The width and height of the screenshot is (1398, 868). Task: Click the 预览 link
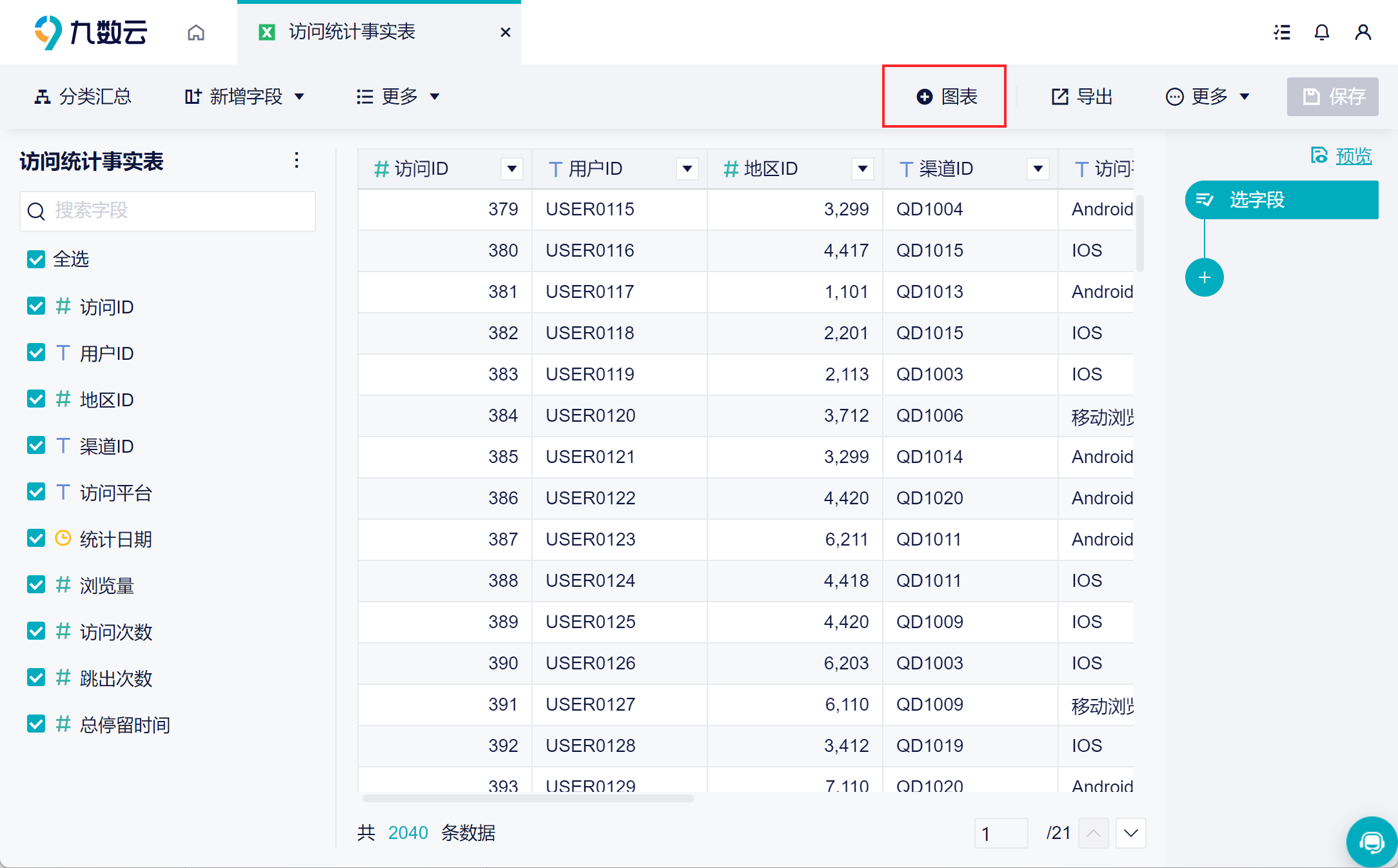click(x=1353, y=156)
